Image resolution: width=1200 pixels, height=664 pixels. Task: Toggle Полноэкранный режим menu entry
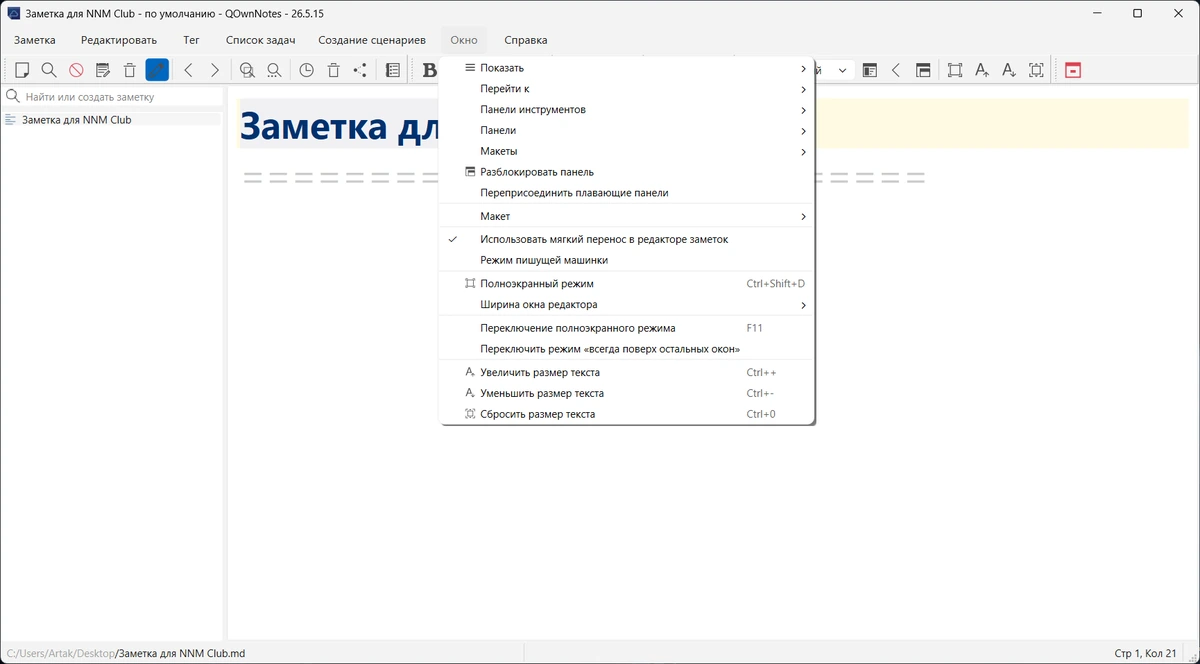pos(627,284)
